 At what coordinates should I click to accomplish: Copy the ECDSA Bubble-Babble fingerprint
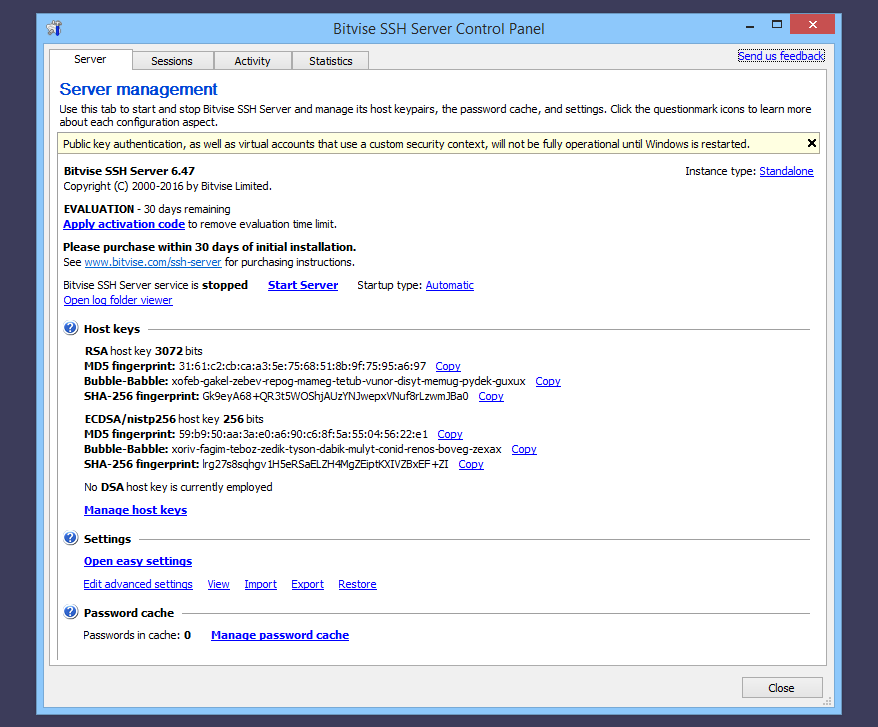click(524, 449)
